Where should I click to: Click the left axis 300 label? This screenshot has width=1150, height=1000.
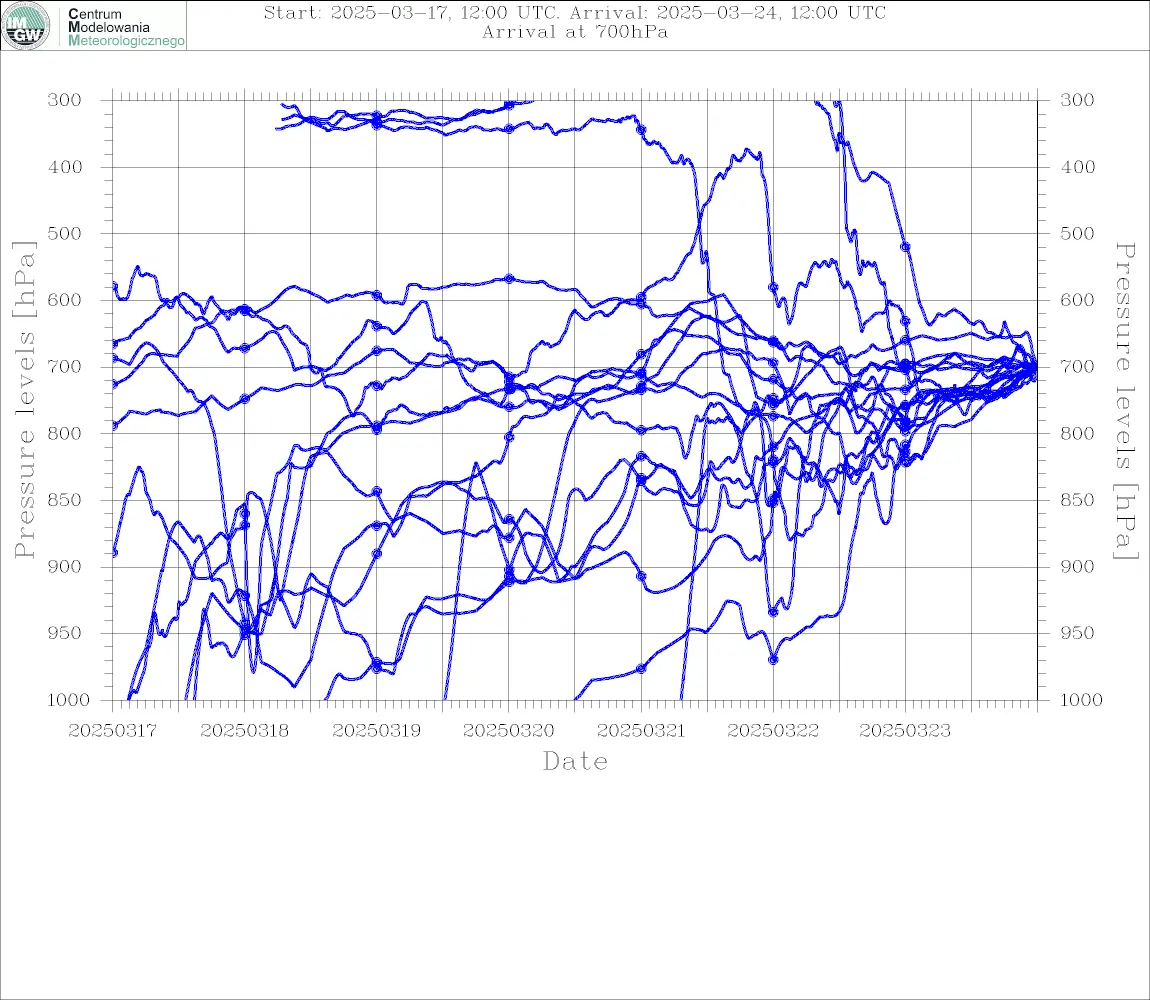(65, 100)
